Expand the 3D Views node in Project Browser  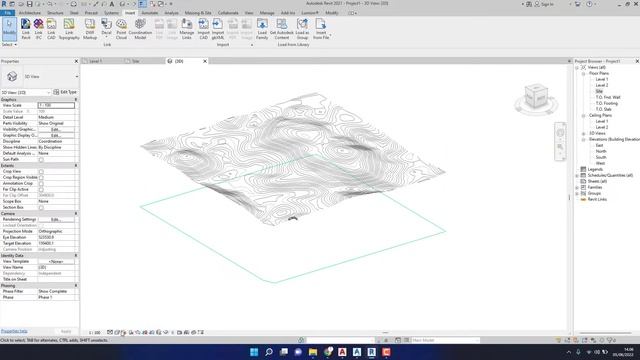pyautogui.click(x=583, y=133)
